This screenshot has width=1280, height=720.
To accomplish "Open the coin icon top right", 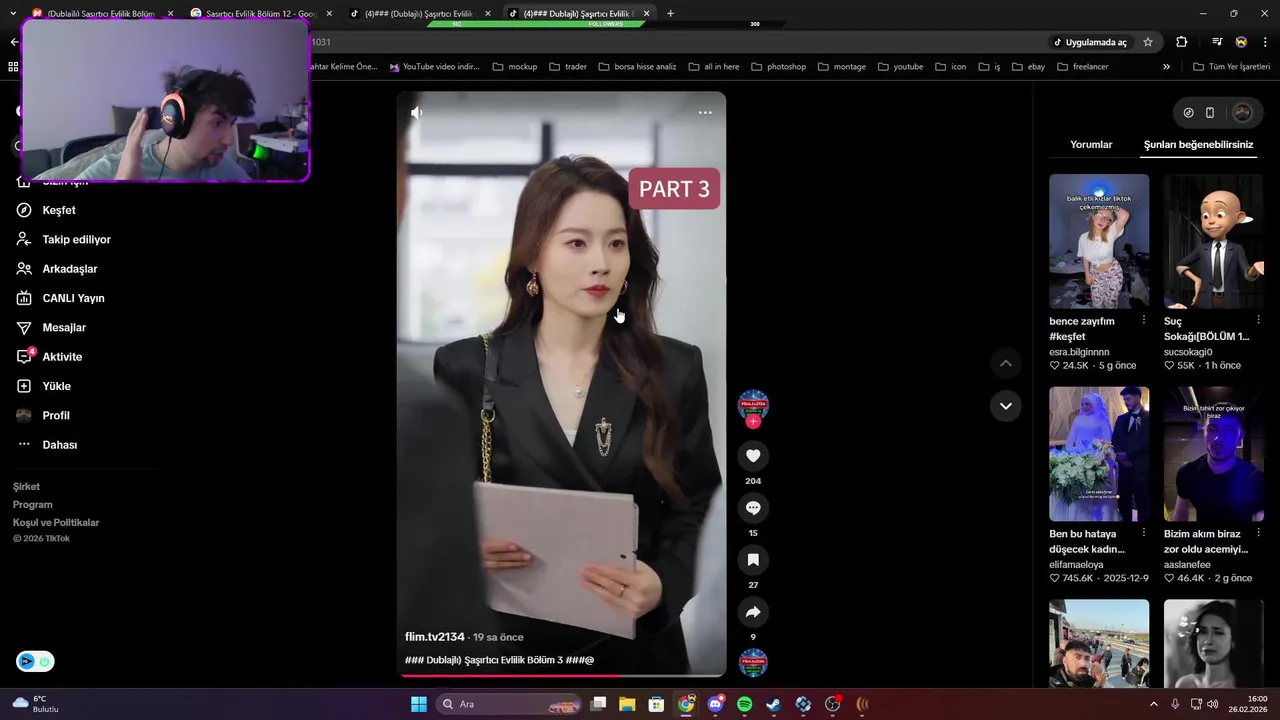I will 1188,113.
